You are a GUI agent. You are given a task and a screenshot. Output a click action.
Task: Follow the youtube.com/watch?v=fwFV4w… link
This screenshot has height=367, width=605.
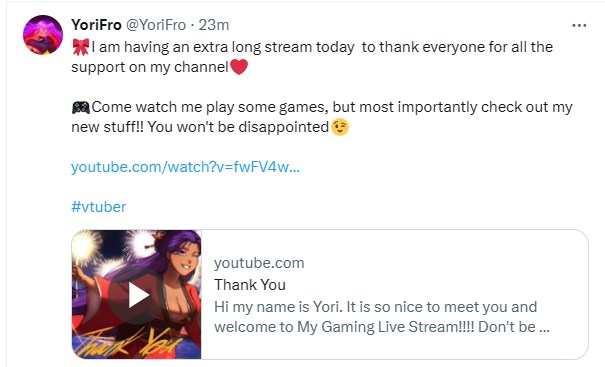point(185,167)
